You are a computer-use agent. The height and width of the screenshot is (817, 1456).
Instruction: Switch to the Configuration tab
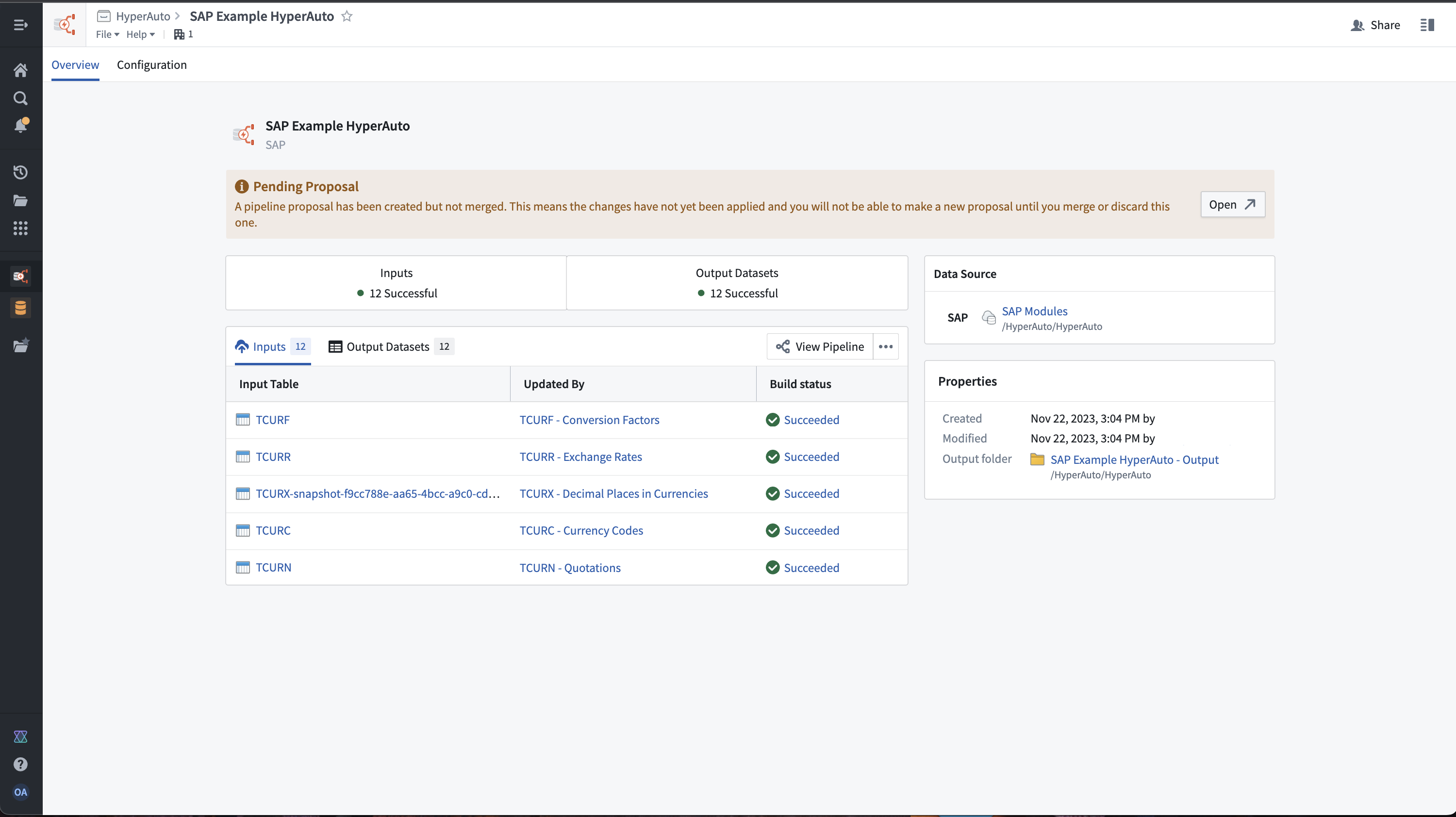151,65
